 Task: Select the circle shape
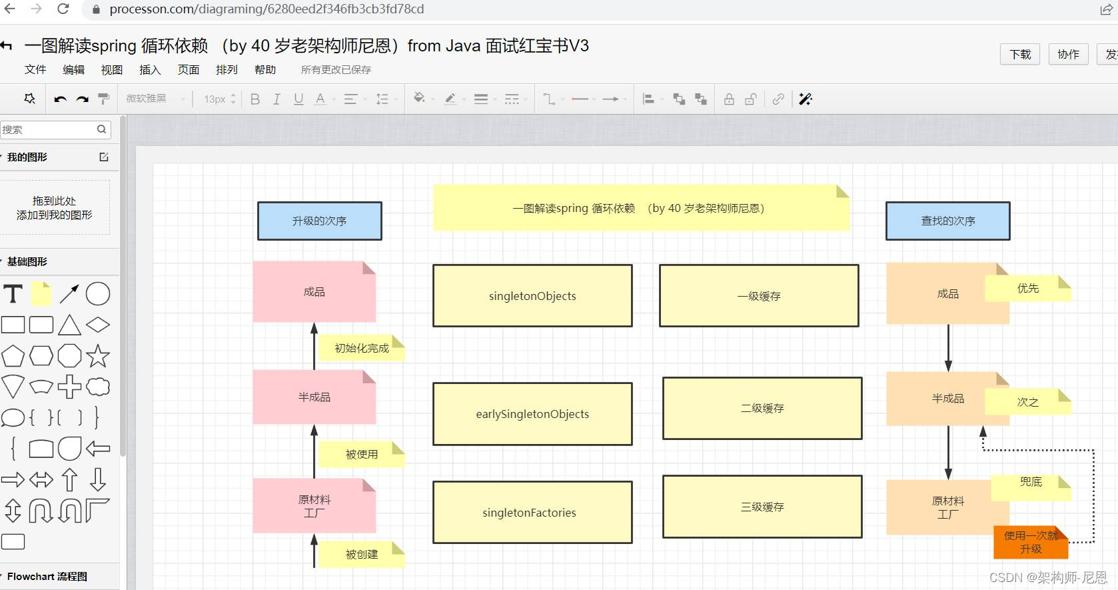[x=98, y=293]
